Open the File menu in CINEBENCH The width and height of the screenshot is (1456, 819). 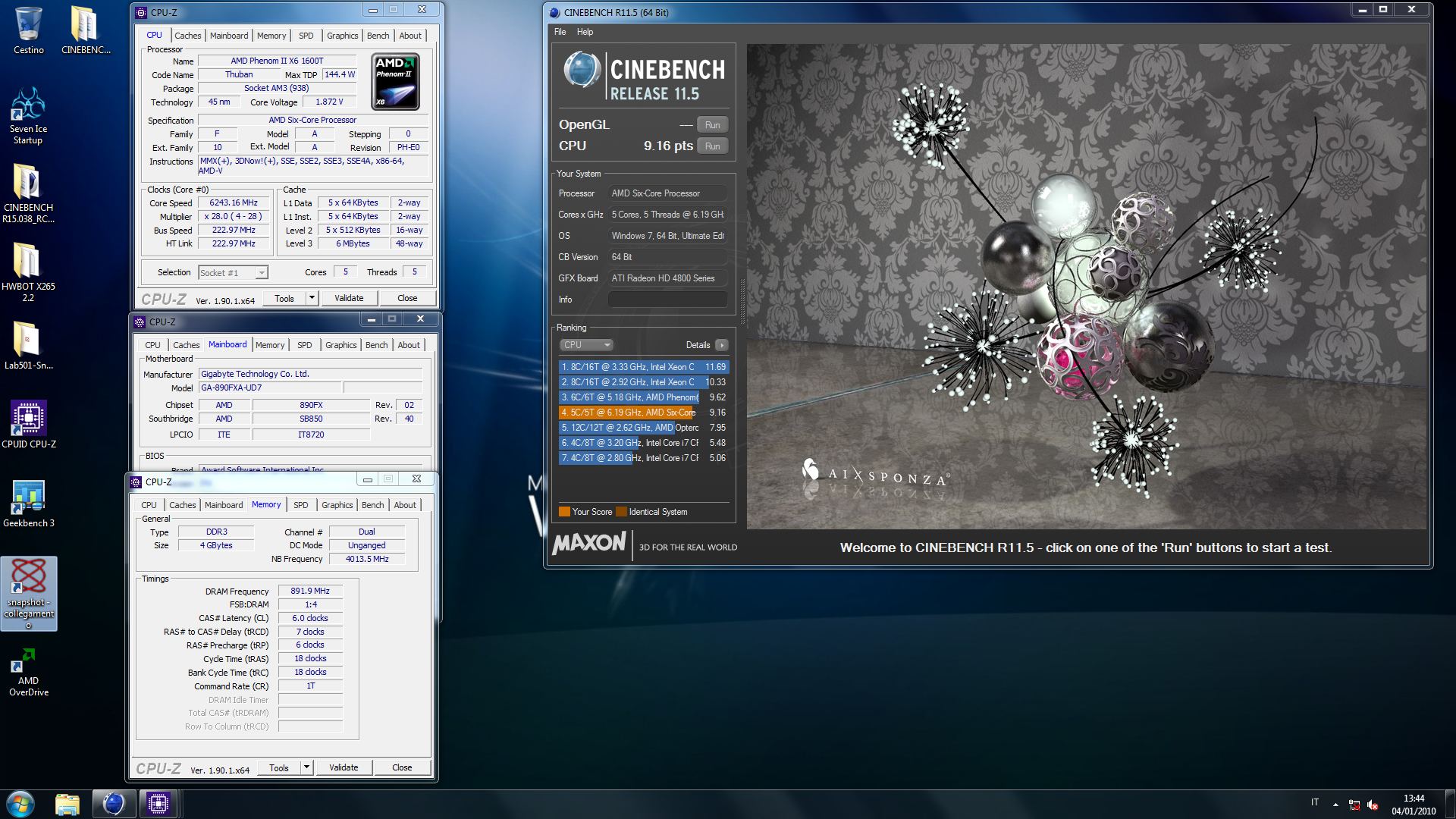tap(560, 32)
